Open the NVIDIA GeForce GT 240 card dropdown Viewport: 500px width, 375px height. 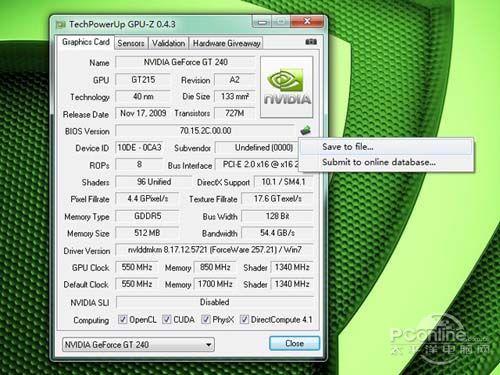(x=138, y=345)
